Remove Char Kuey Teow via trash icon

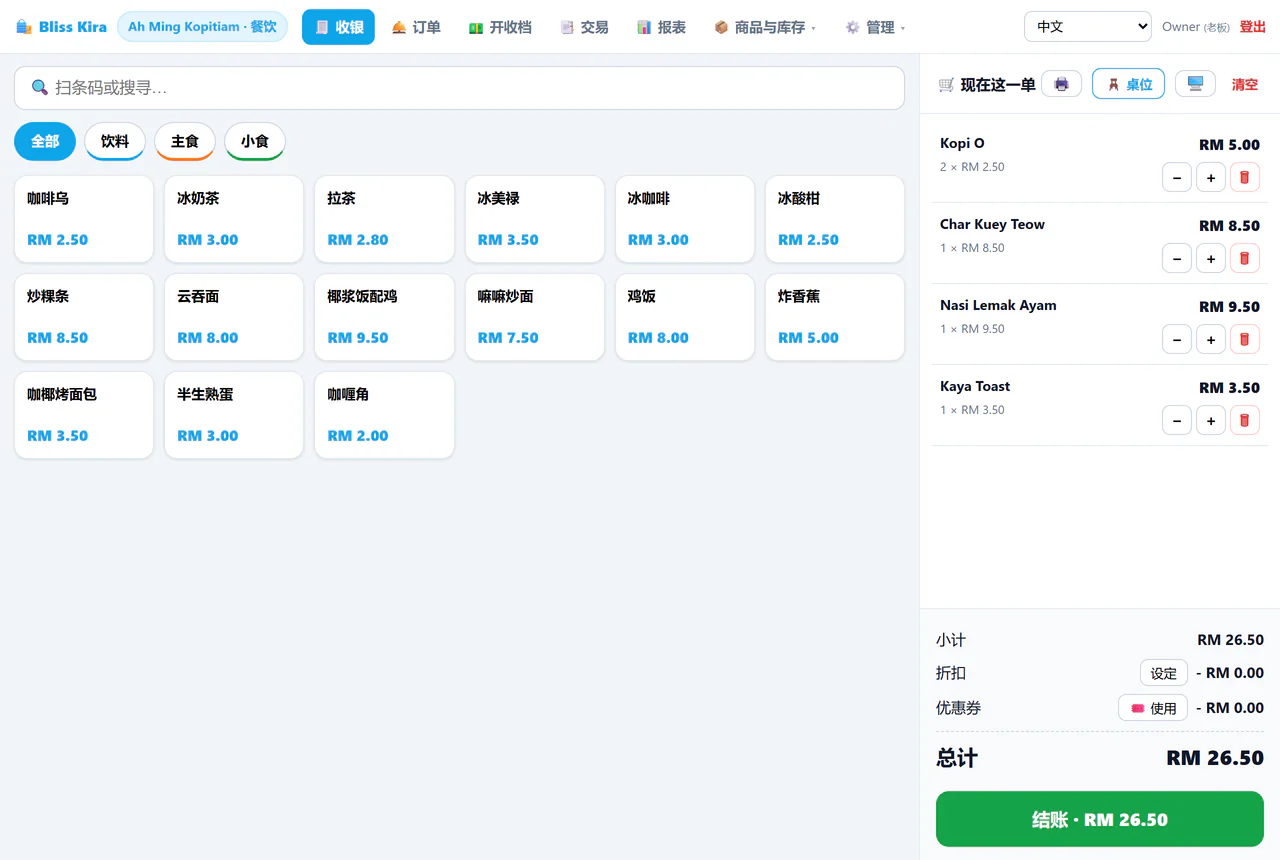point(1244,259)
